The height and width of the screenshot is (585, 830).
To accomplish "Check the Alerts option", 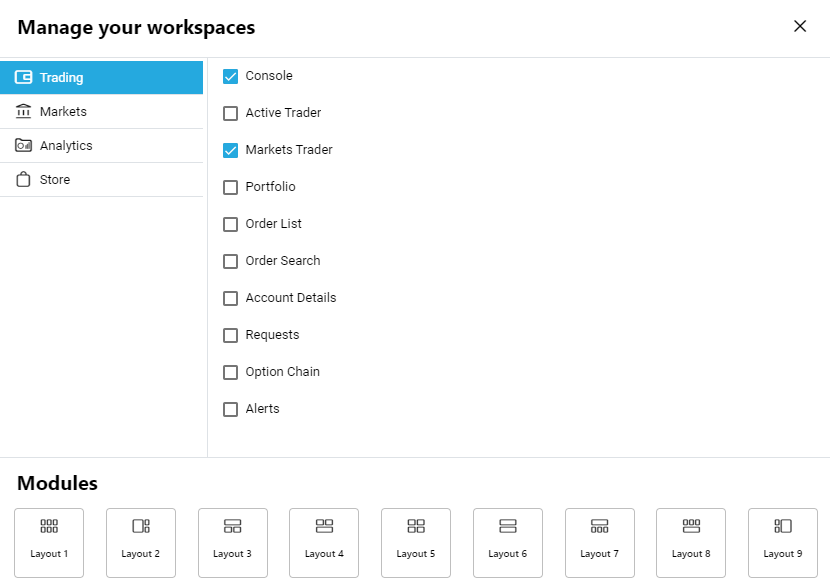I will tap(231, 409).
